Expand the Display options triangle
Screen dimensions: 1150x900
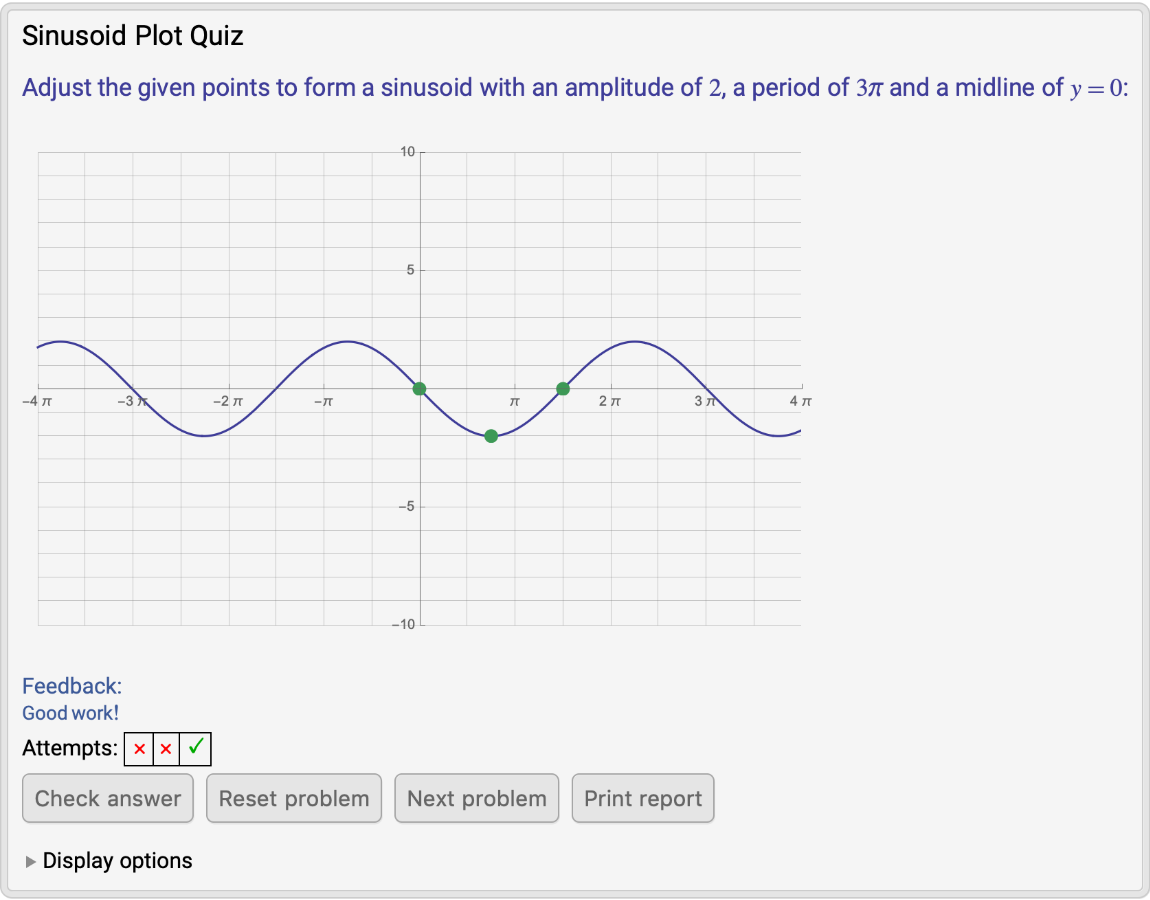tap(31, 861)
